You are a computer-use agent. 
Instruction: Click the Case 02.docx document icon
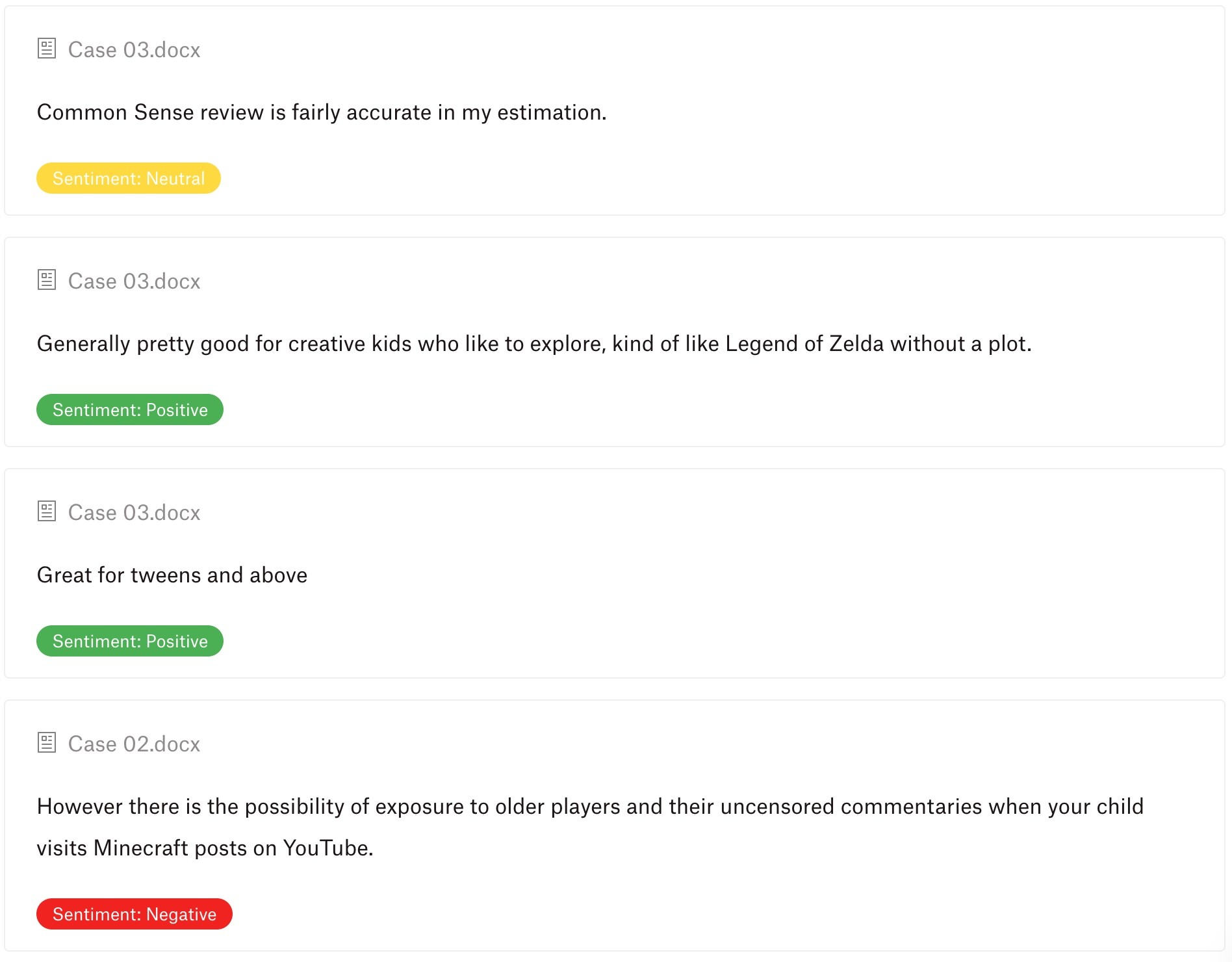coord(47,743)
